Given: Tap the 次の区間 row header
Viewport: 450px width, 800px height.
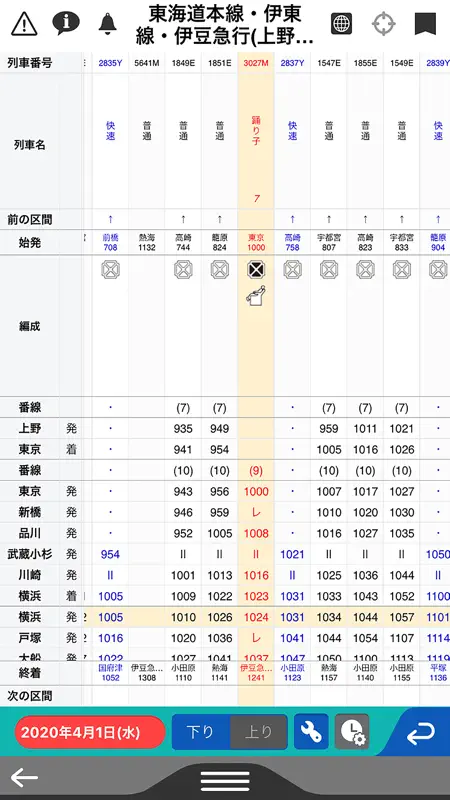Looking at the screenshot, I should (x=30, y=696).
